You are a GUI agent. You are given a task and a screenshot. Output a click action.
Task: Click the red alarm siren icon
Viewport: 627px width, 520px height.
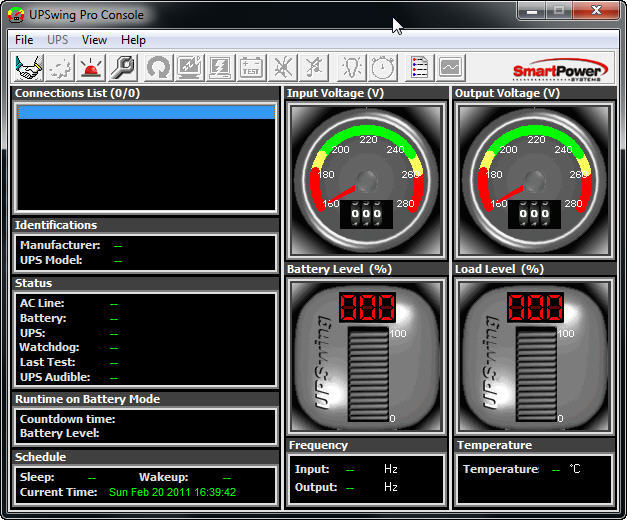click(x=91, y=68)
